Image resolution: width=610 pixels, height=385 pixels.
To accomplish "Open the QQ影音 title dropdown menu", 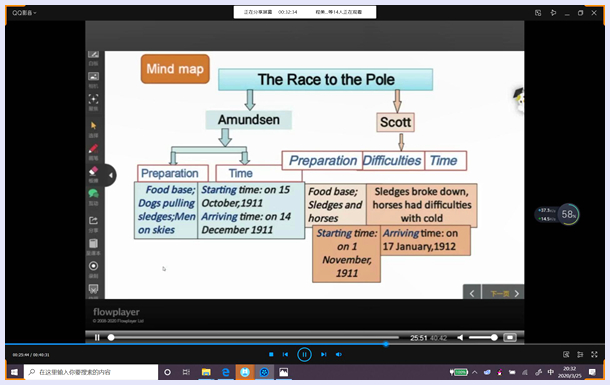I will click(24, 13).
